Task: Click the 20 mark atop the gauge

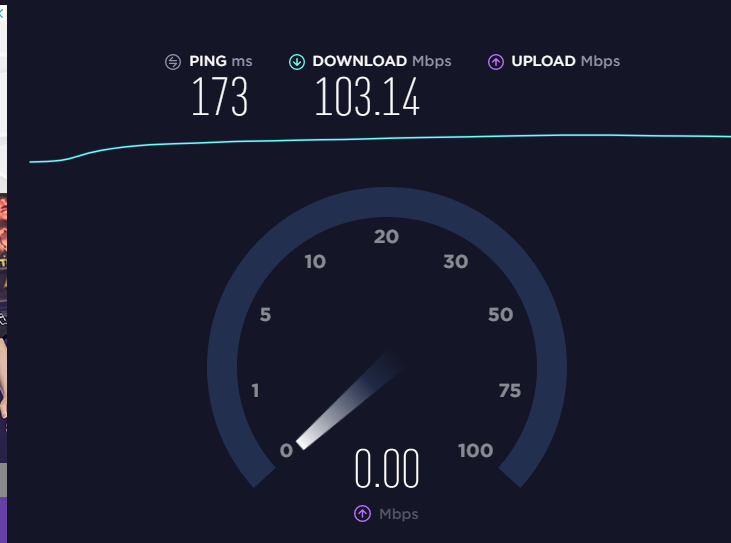Action: pyautogui.click(x=386, y=237)
